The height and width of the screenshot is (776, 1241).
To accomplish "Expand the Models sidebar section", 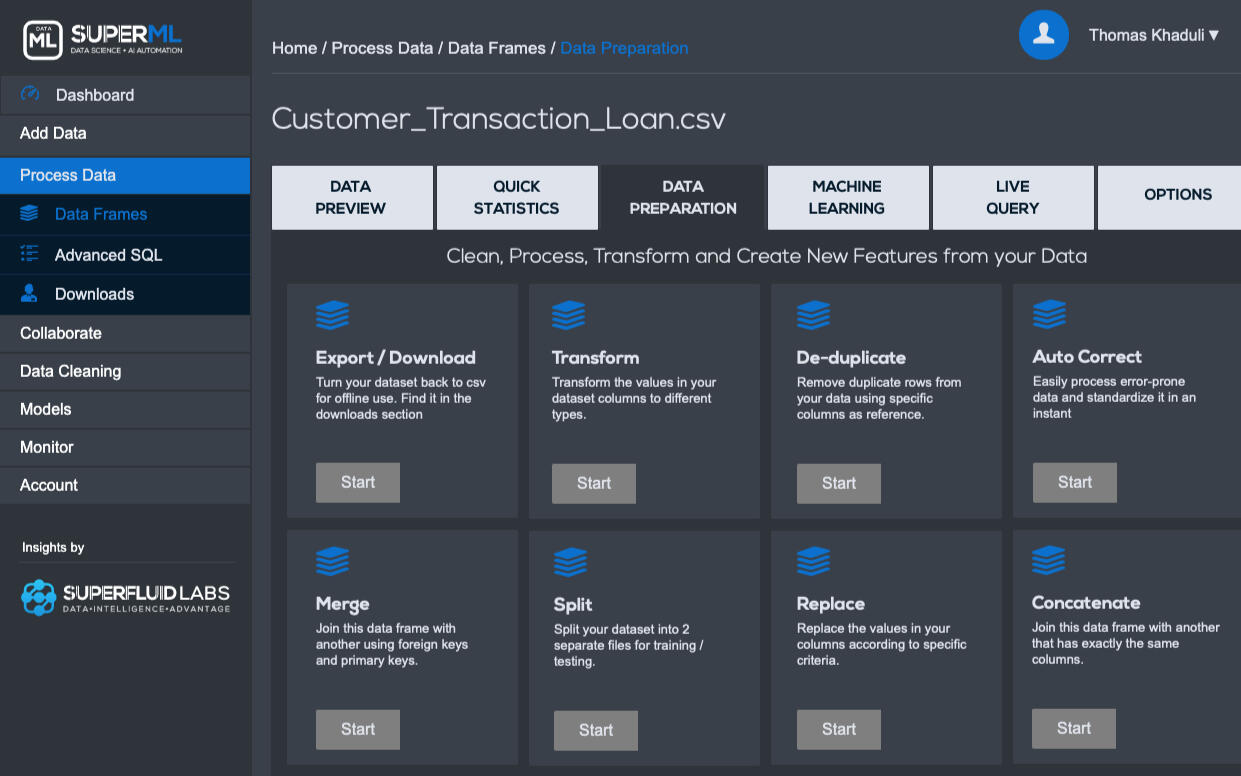I will click(46, 409).
